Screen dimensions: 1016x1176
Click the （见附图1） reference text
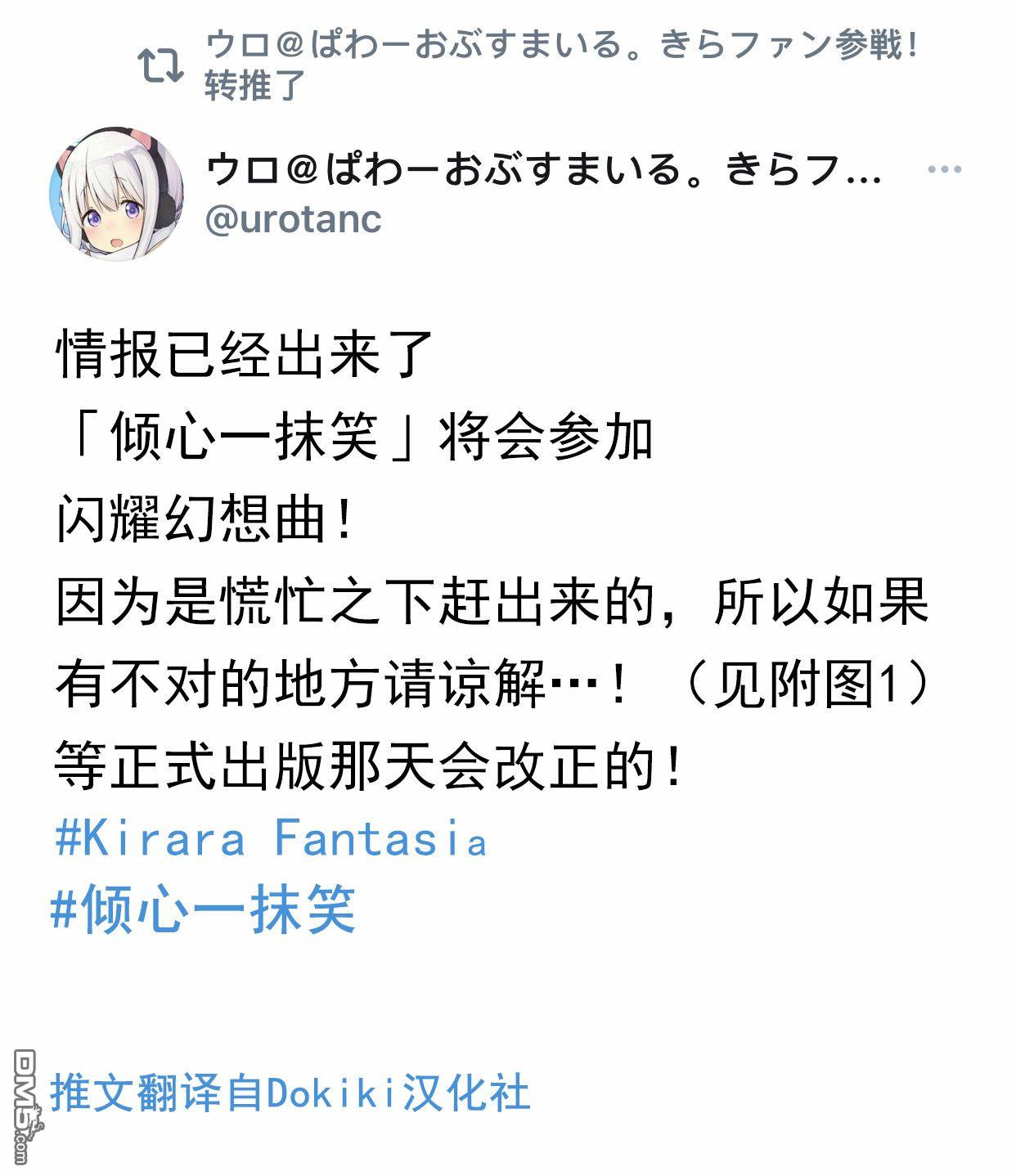point(807,684)
